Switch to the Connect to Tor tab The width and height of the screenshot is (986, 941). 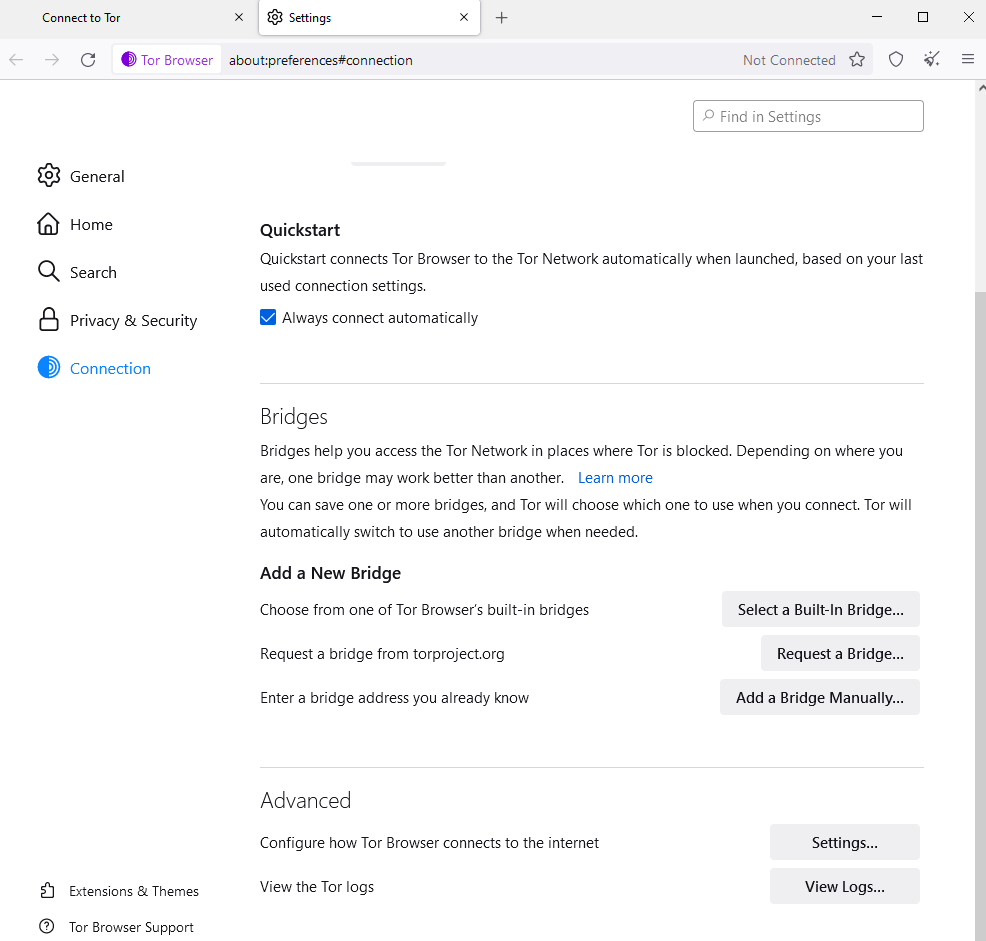pyautogui.click(x=128, y=18)
